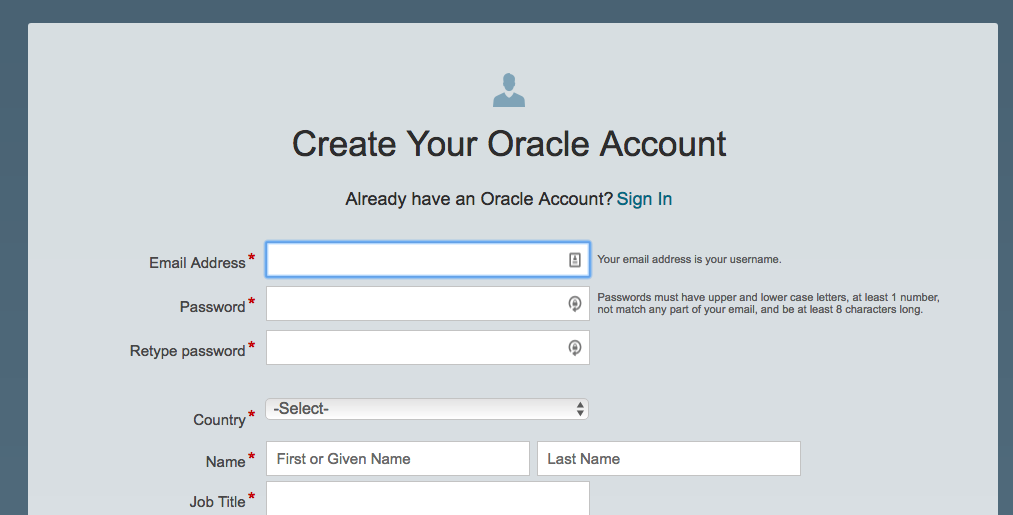1013x515 pixels.
Task: Click the Job Title text field
Action: click(x=427, y=498)
